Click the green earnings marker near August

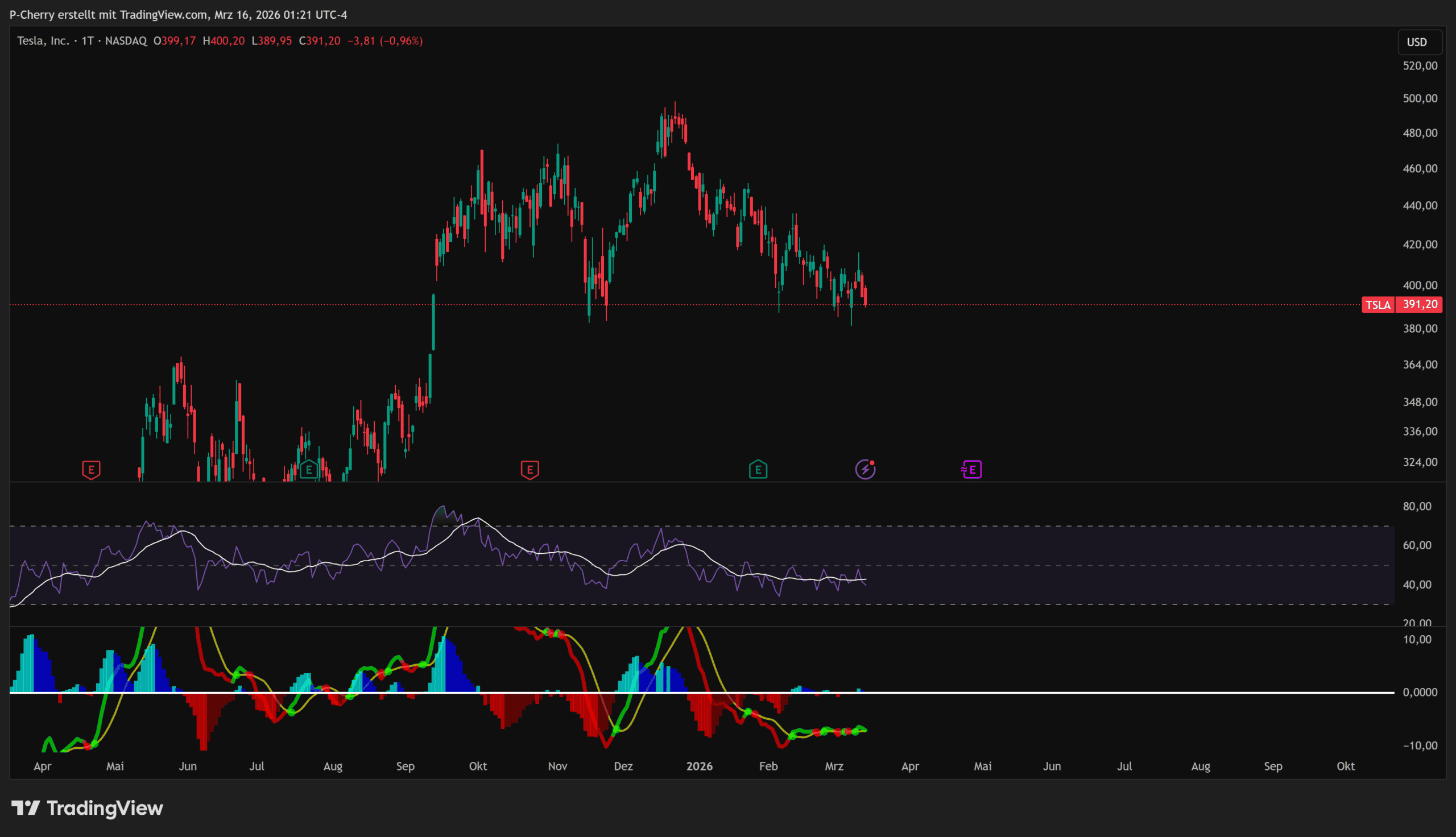point(309,470)
